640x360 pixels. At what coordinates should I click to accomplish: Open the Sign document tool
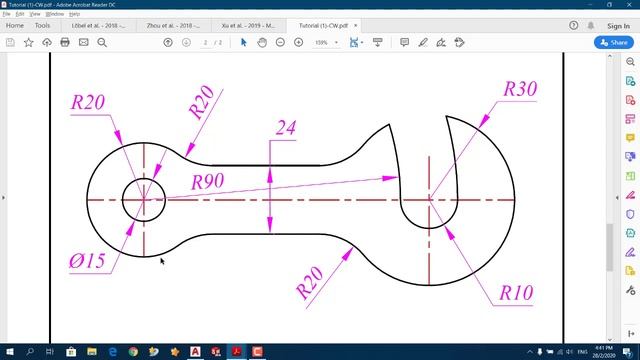pyautogui.click(x=441, y=42)
